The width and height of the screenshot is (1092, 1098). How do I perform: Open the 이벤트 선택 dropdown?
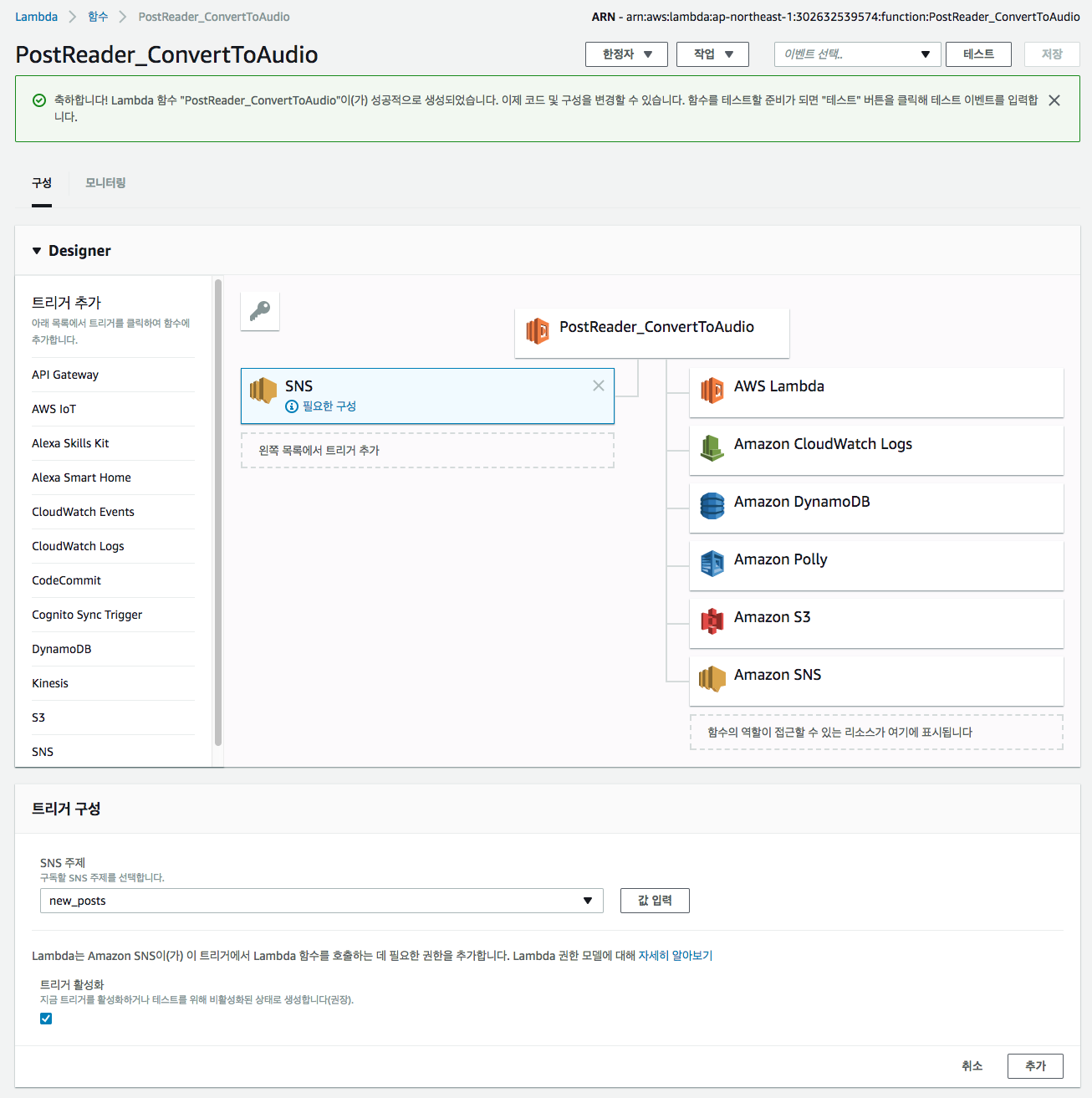pyautogui.click(x=857, y=54)
